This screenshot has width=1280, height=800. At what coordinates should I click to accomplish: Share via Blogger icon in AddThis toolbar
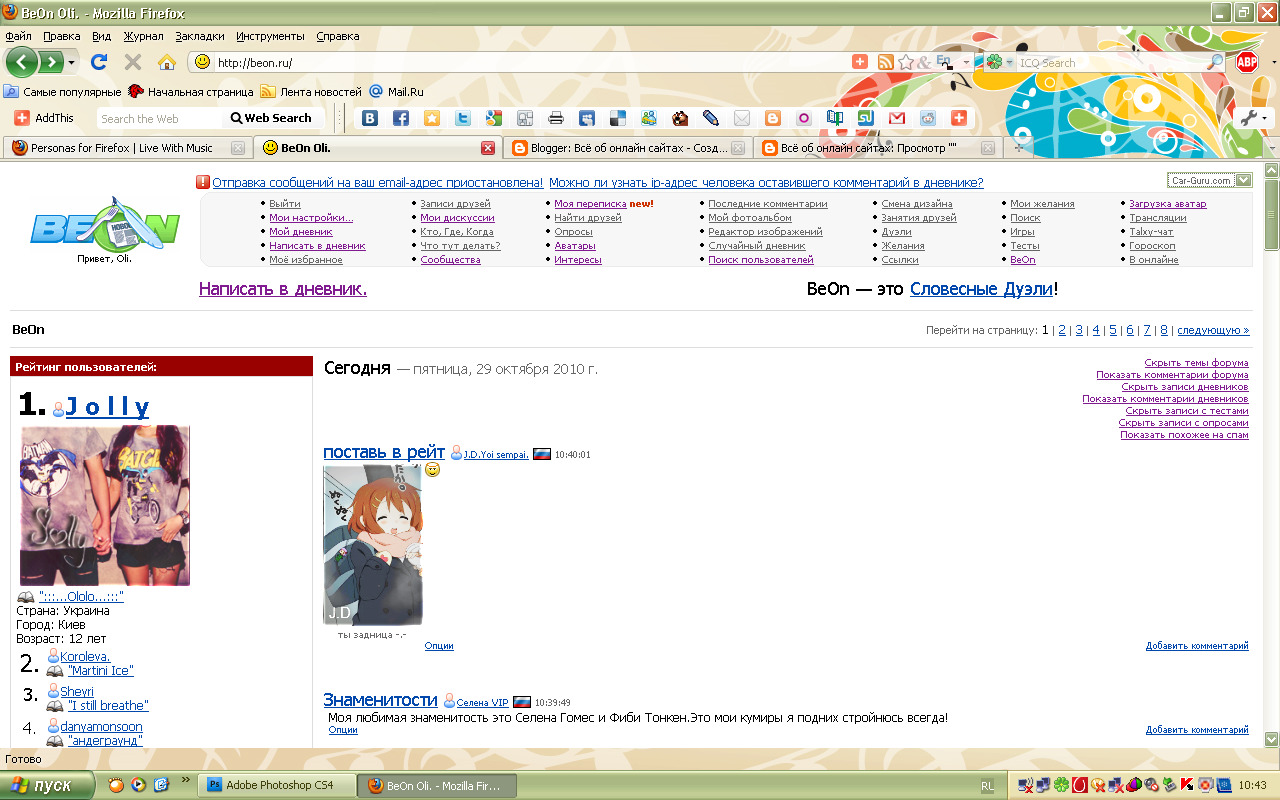(772, 118)
